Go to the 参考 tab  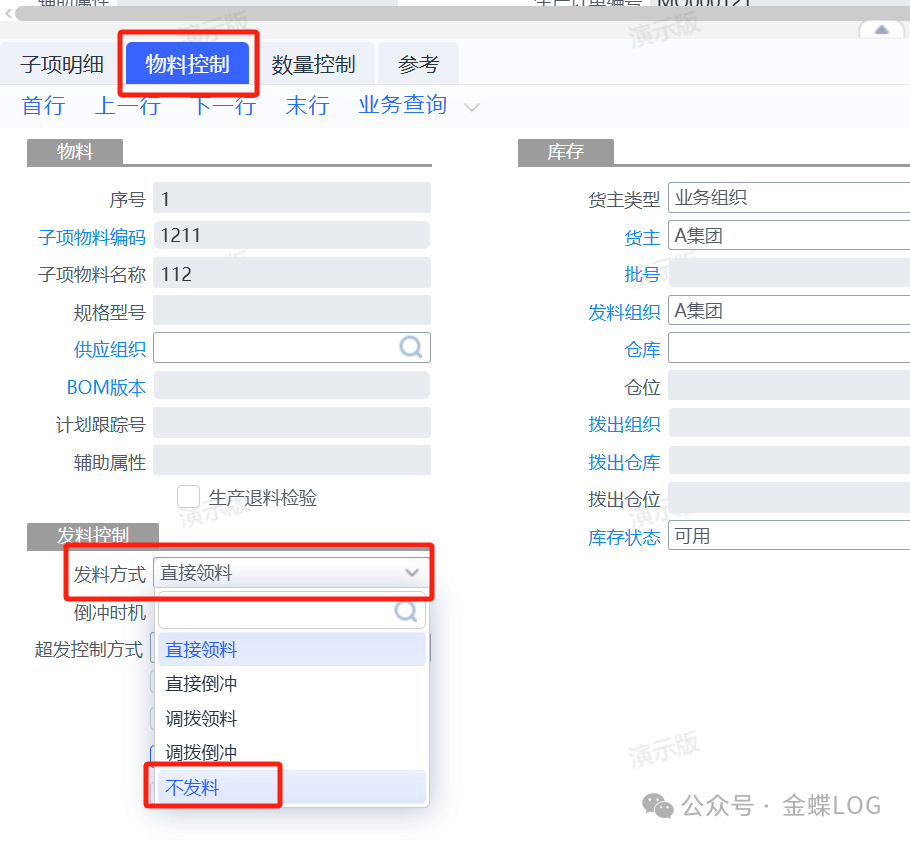418,65
